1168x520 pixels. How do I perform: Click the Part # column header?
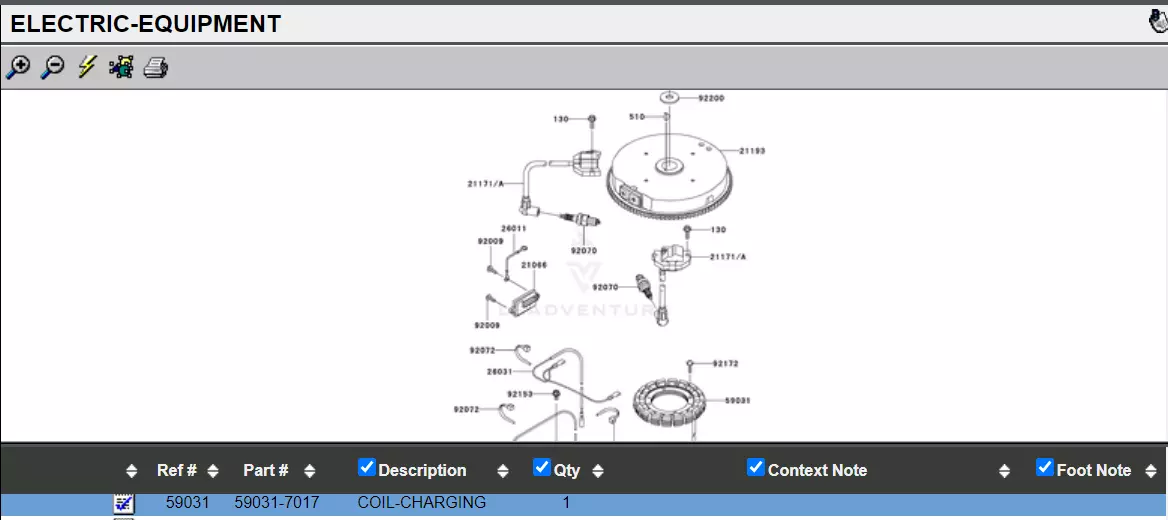pyautogui.click(x=266, y=470)
